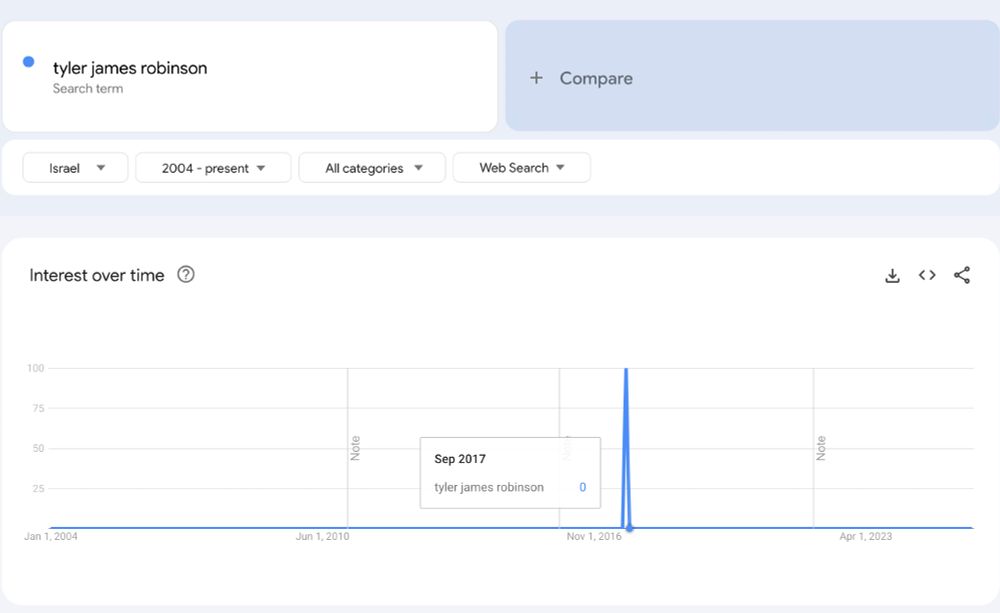Download the Interest over time data as CSV
1000x613 pixels.
tap(892, 275)
